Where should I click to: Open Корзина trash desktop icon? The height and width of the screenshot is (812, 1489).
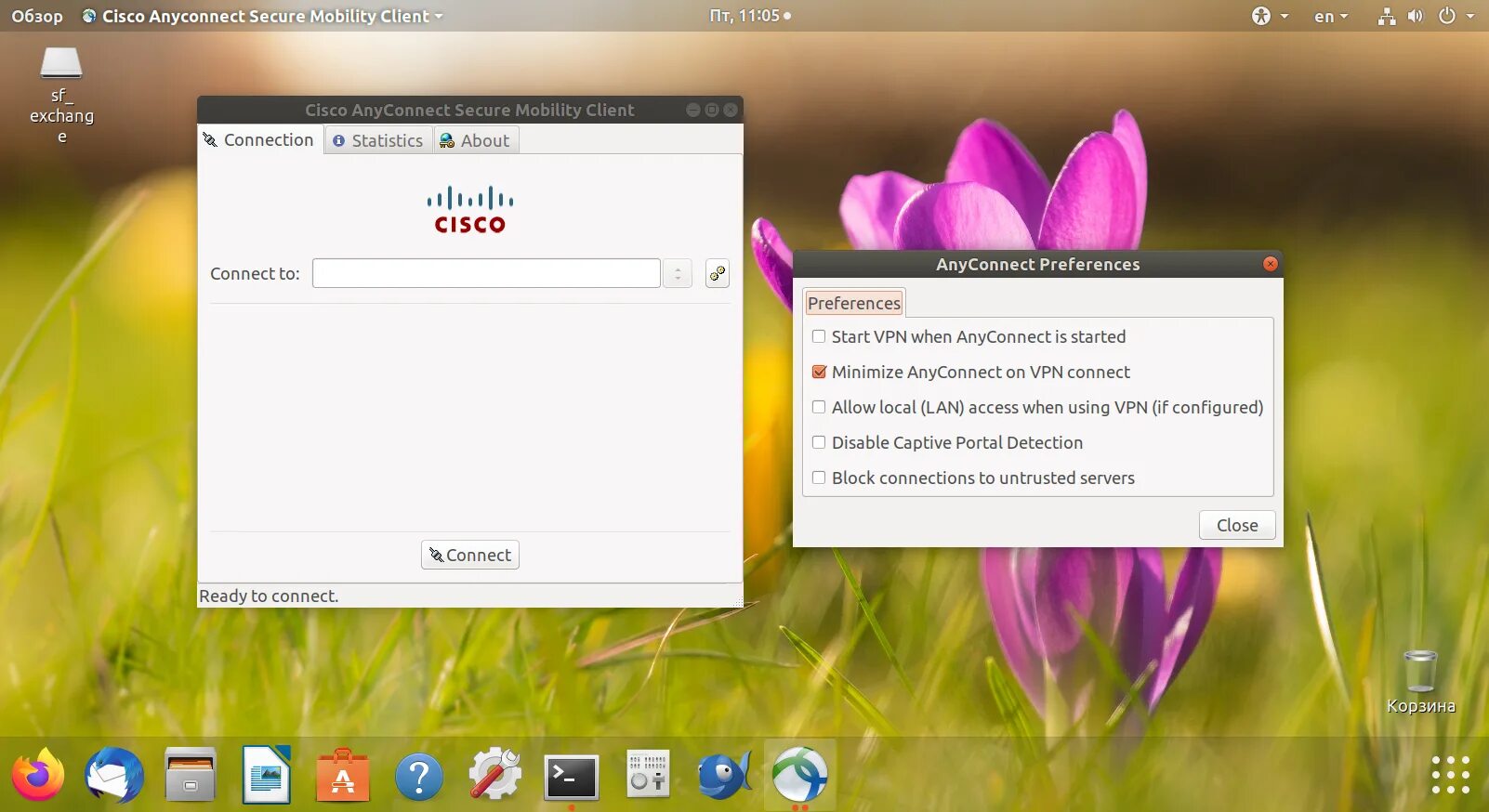click(1420, 682)
